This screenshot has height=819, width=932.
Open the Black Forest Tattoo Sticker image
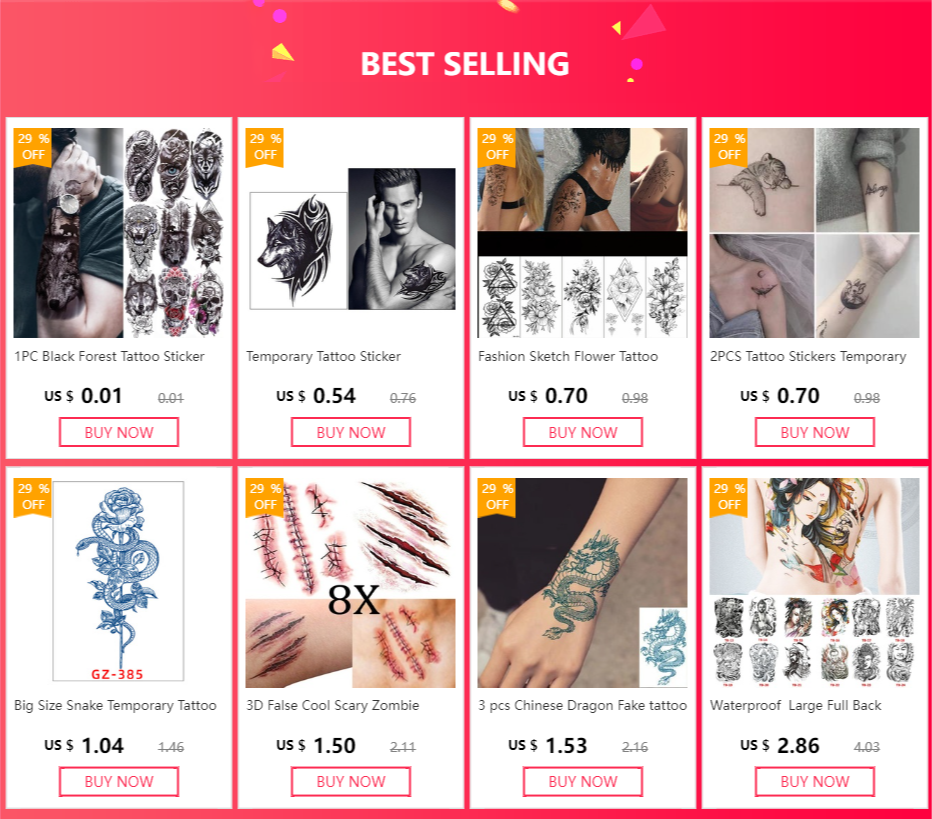click(119, 233)
